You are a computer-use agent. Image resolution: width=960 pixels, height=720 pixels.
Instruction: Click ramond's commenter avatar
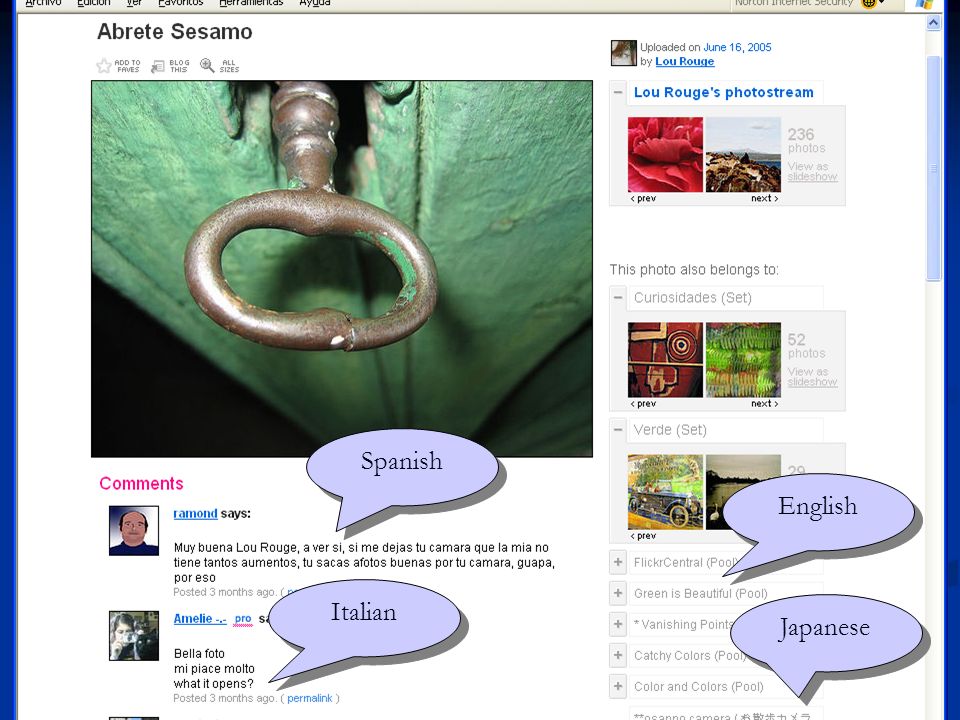[x=134, y=531]
